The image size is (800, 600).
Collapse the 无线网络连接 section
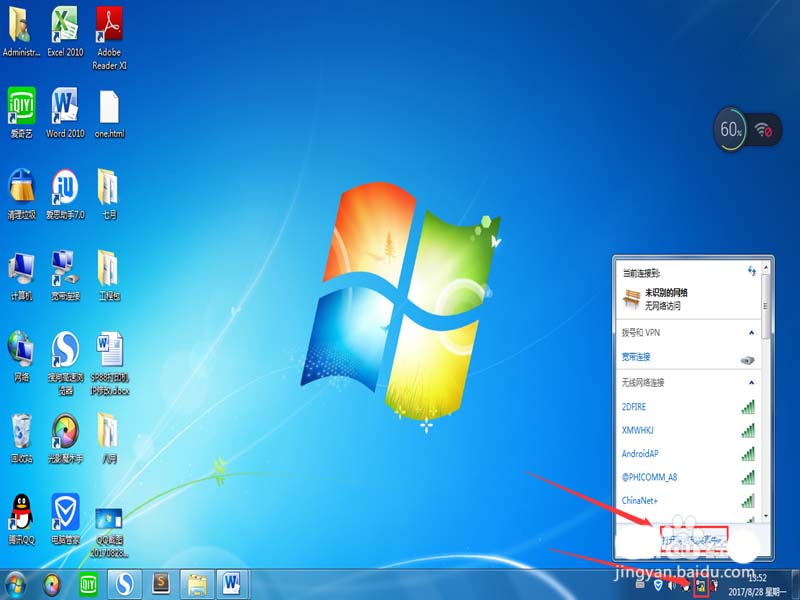point(752,382)
